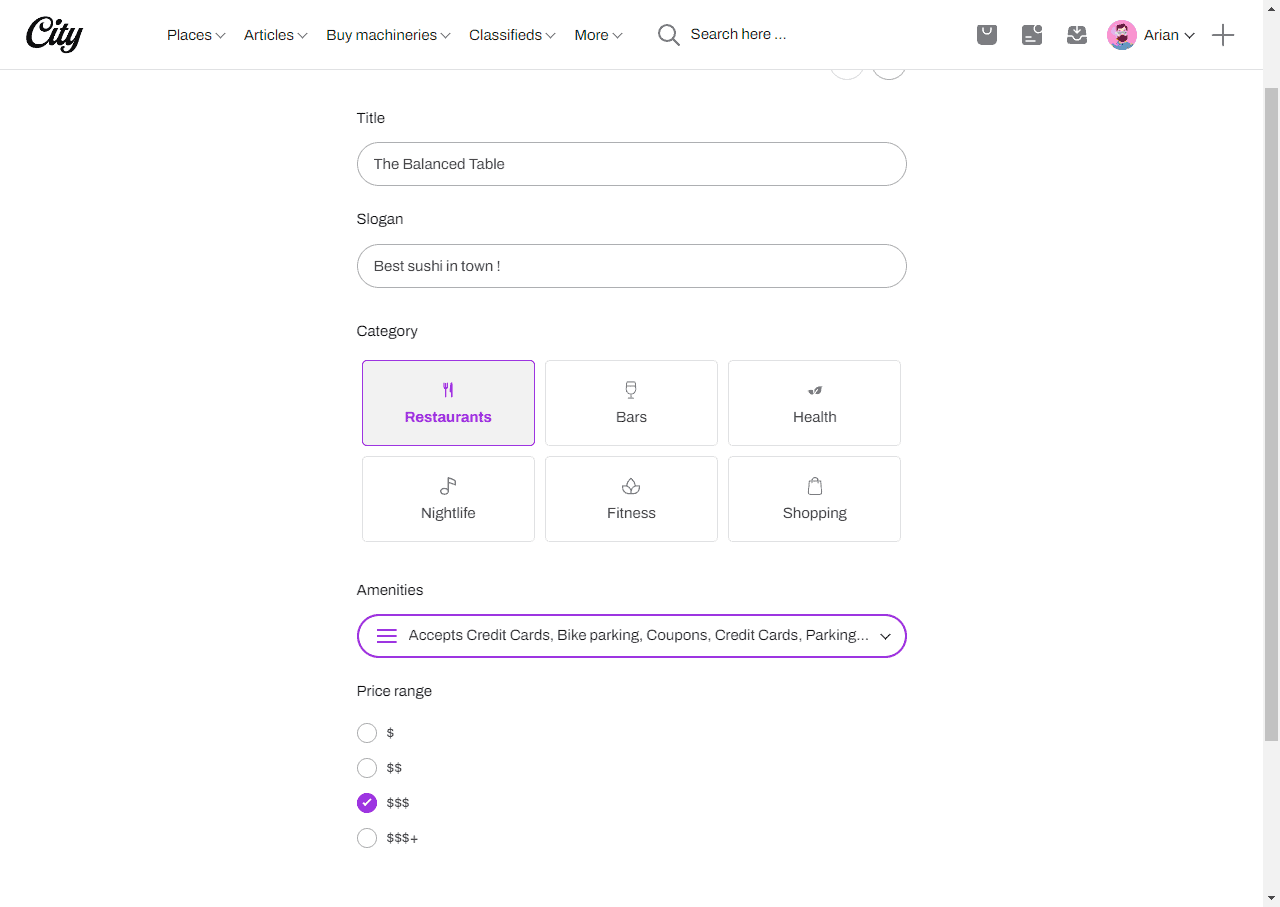Click the search magnifier icon
1280x907 pixels.
point(668,34)
